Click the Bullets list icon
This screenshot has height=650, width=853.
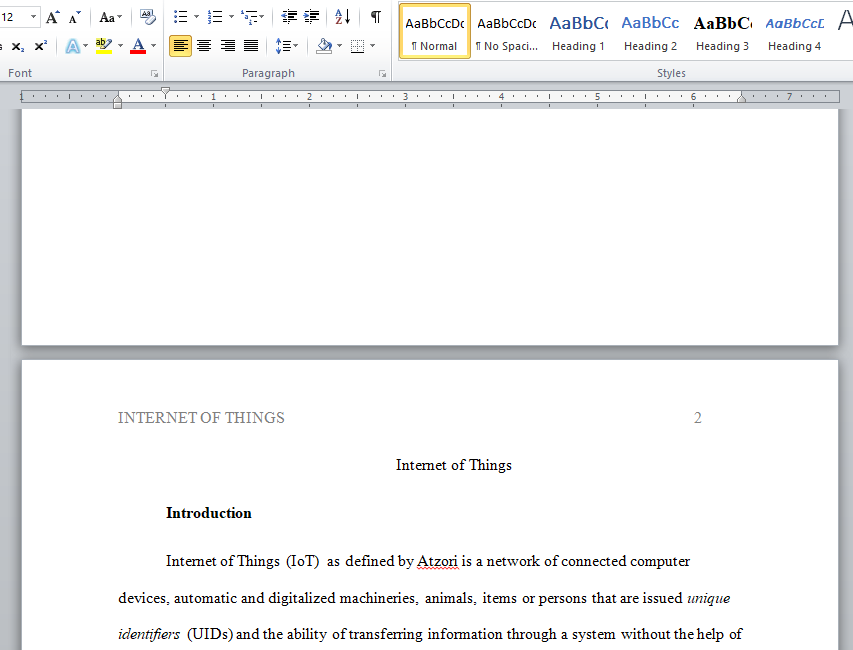coord(180,17)
